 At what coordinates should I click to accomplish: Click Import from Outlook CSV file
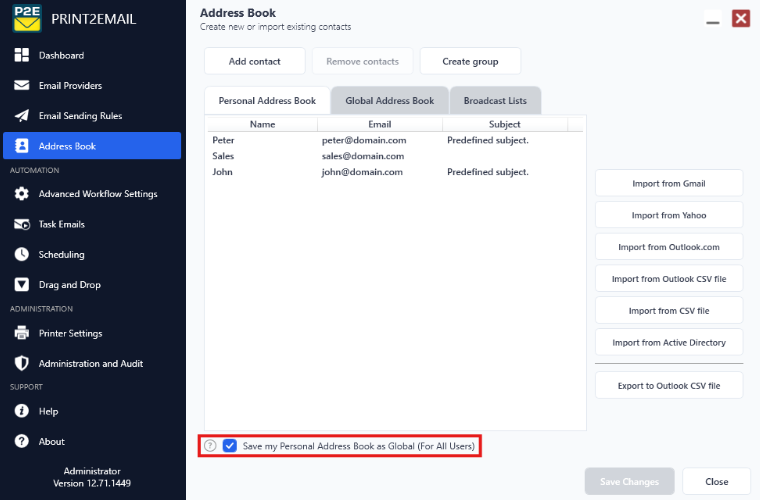[x=669, y=279]
